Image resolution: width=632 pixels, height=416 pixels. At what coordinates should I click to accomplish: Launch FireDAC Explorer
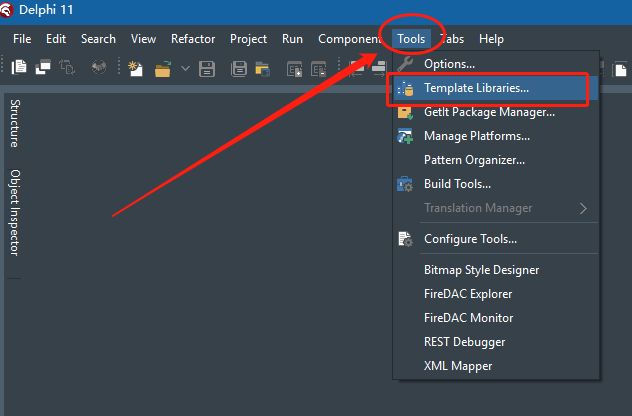495,294
